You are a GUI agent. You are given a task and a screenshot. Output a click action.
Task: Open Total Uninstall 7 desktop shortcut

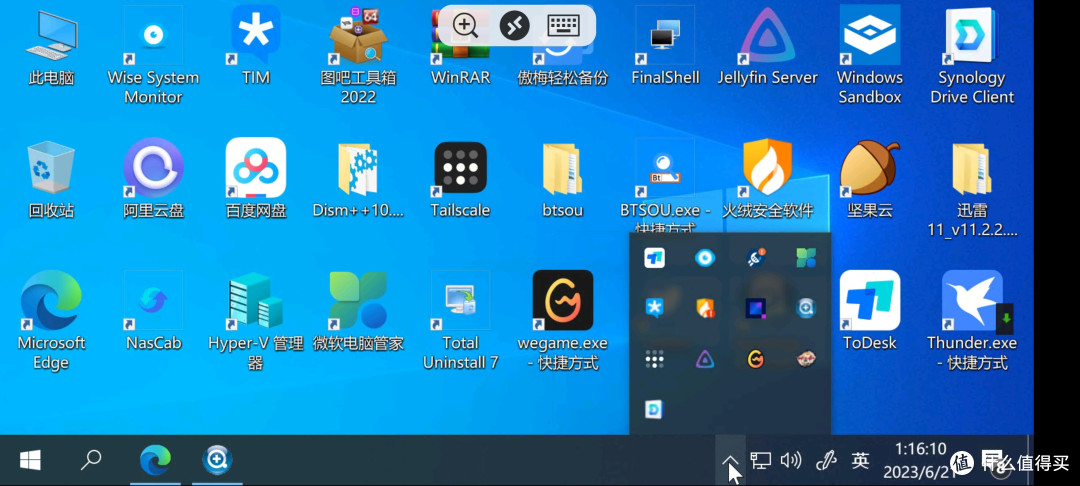(x=460, y=320)
